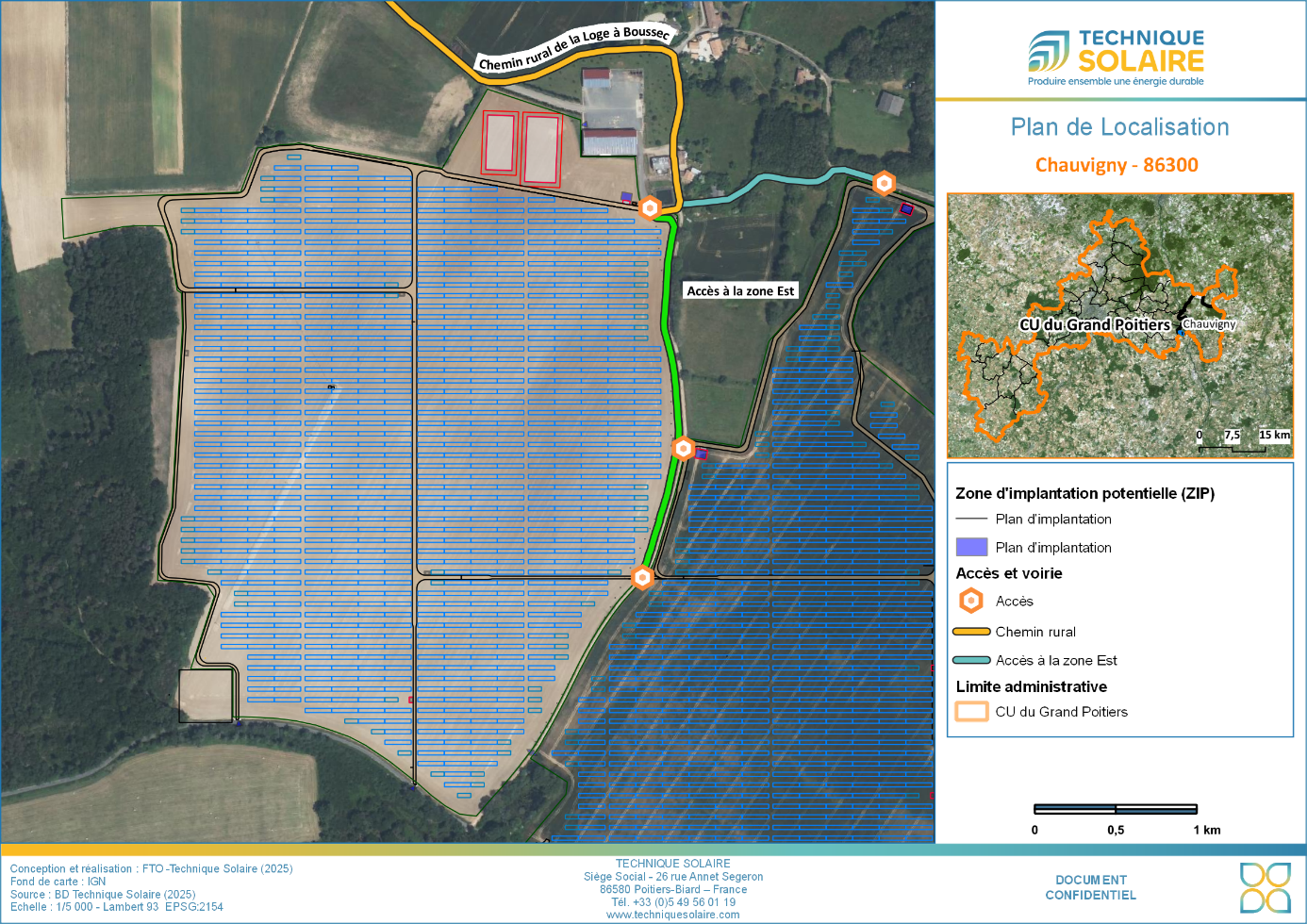Image resolution: width=1307 pixels, height=924 pixels.
Task: Click the 1 km scale bar below legend
Action: 1116,809
